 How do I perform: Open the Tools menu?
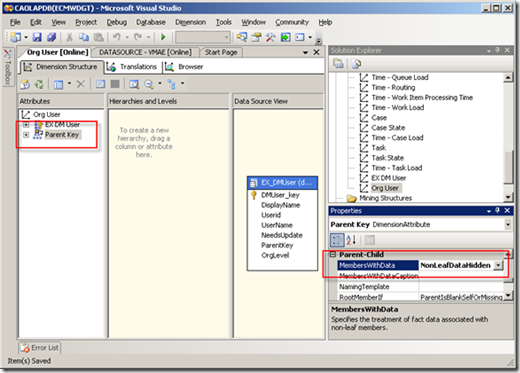point(223,22)
